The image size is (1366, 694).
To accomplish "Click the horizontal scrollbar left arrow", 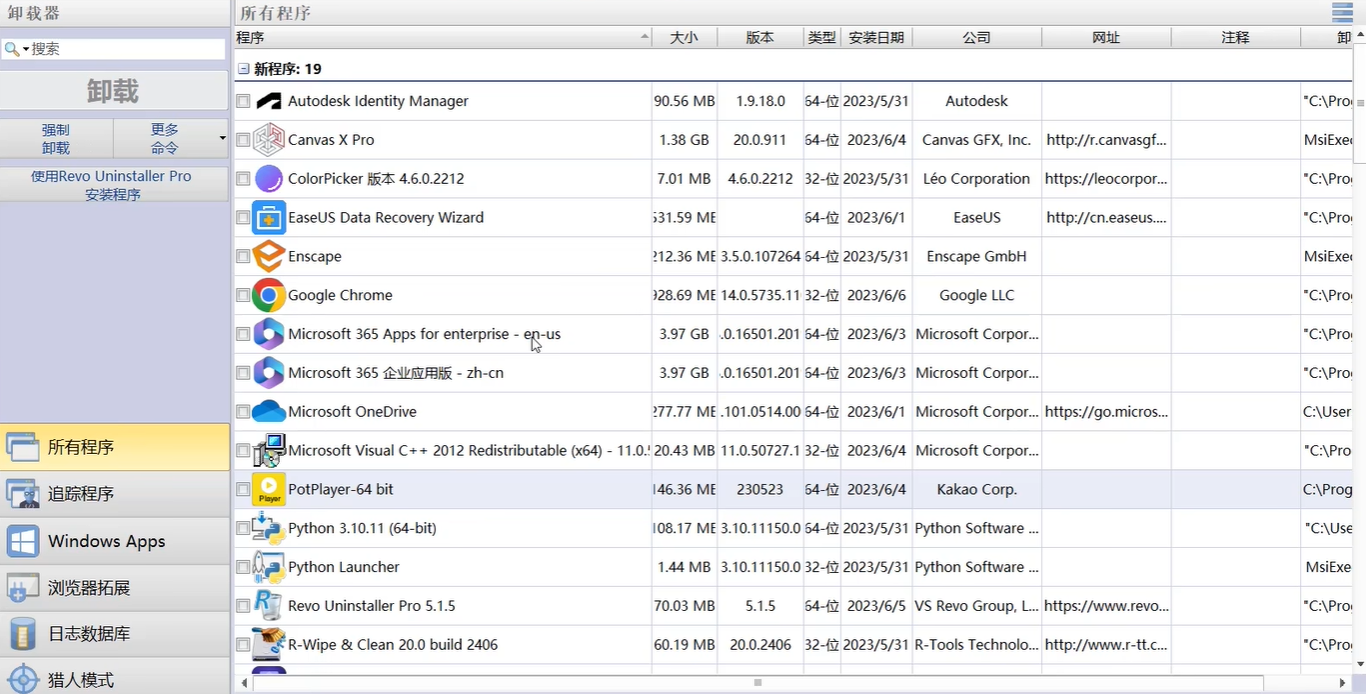I will point(244,683).
